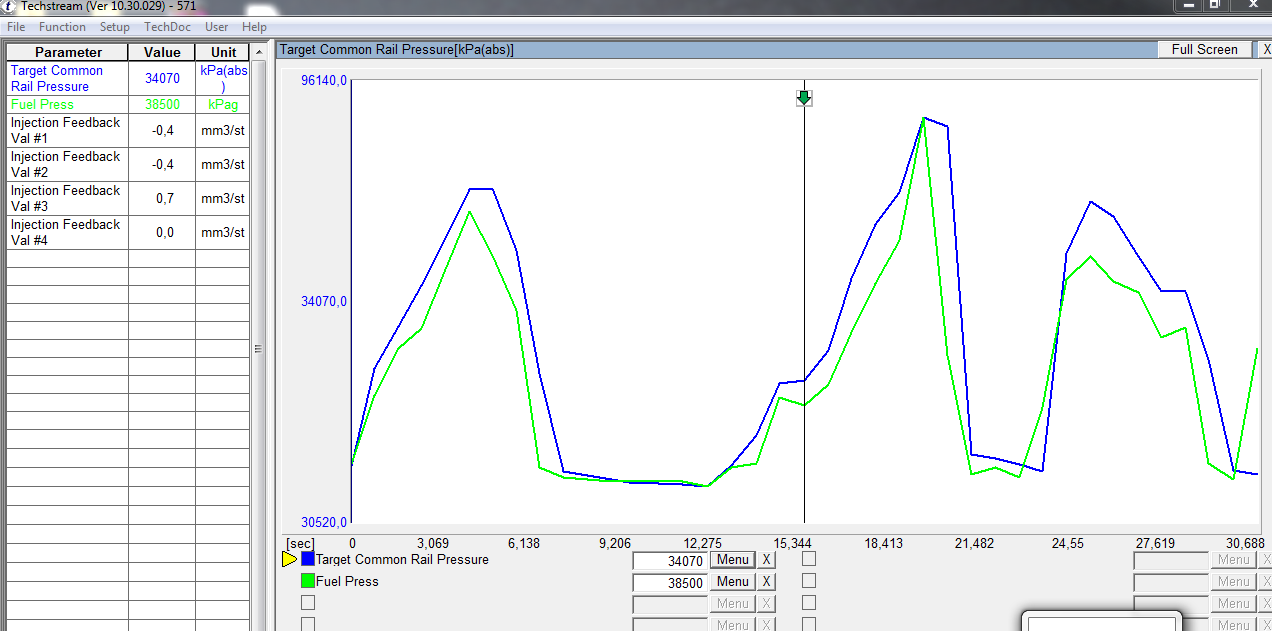Toggle the checkbox right of Target Rail Pressure row

click(x=809, y=560)
